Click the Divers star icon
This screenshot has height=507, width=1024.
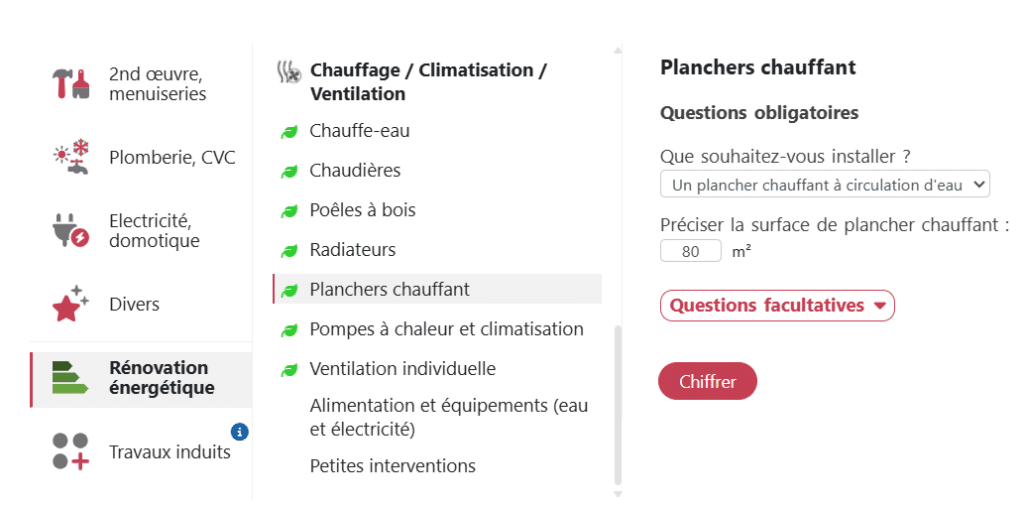pos(70,304)
